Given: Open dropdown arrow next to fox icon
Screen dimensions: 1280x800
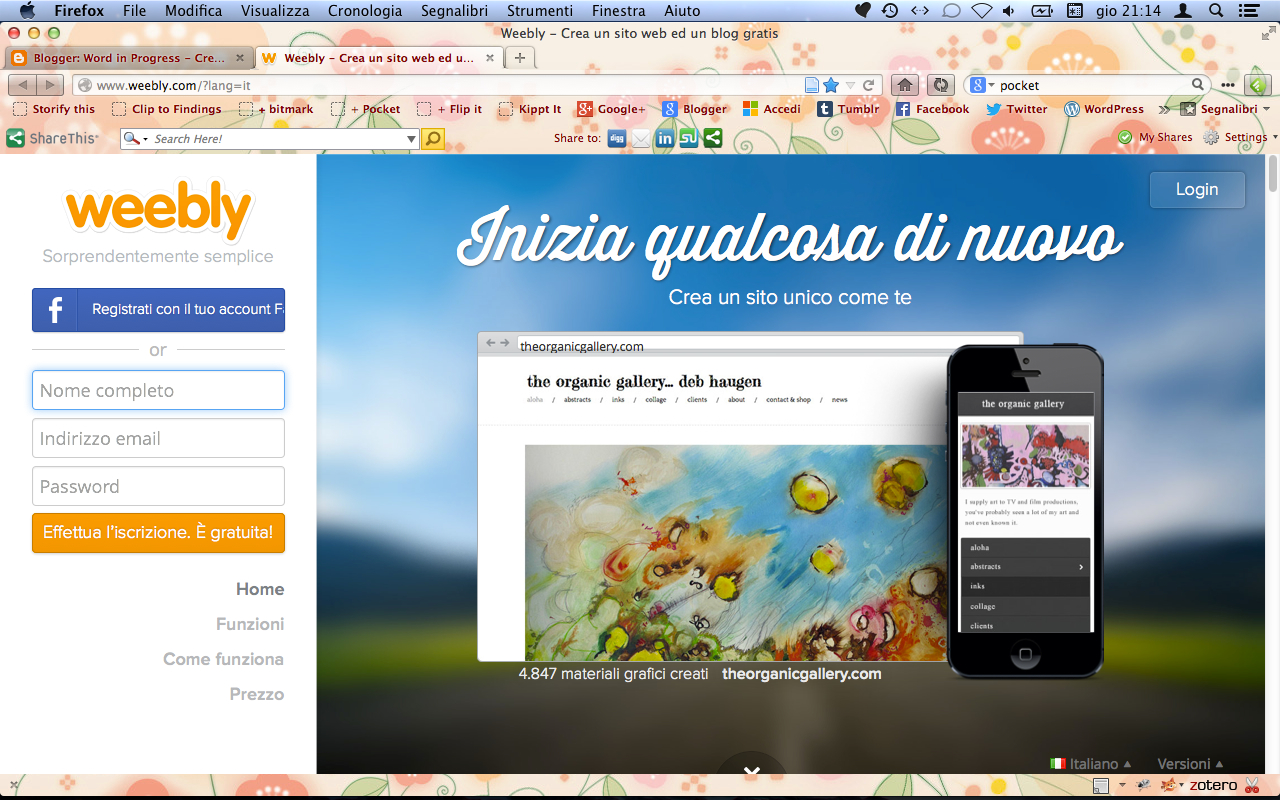Looking at the screenshot, I should [x=1182, y=786].
